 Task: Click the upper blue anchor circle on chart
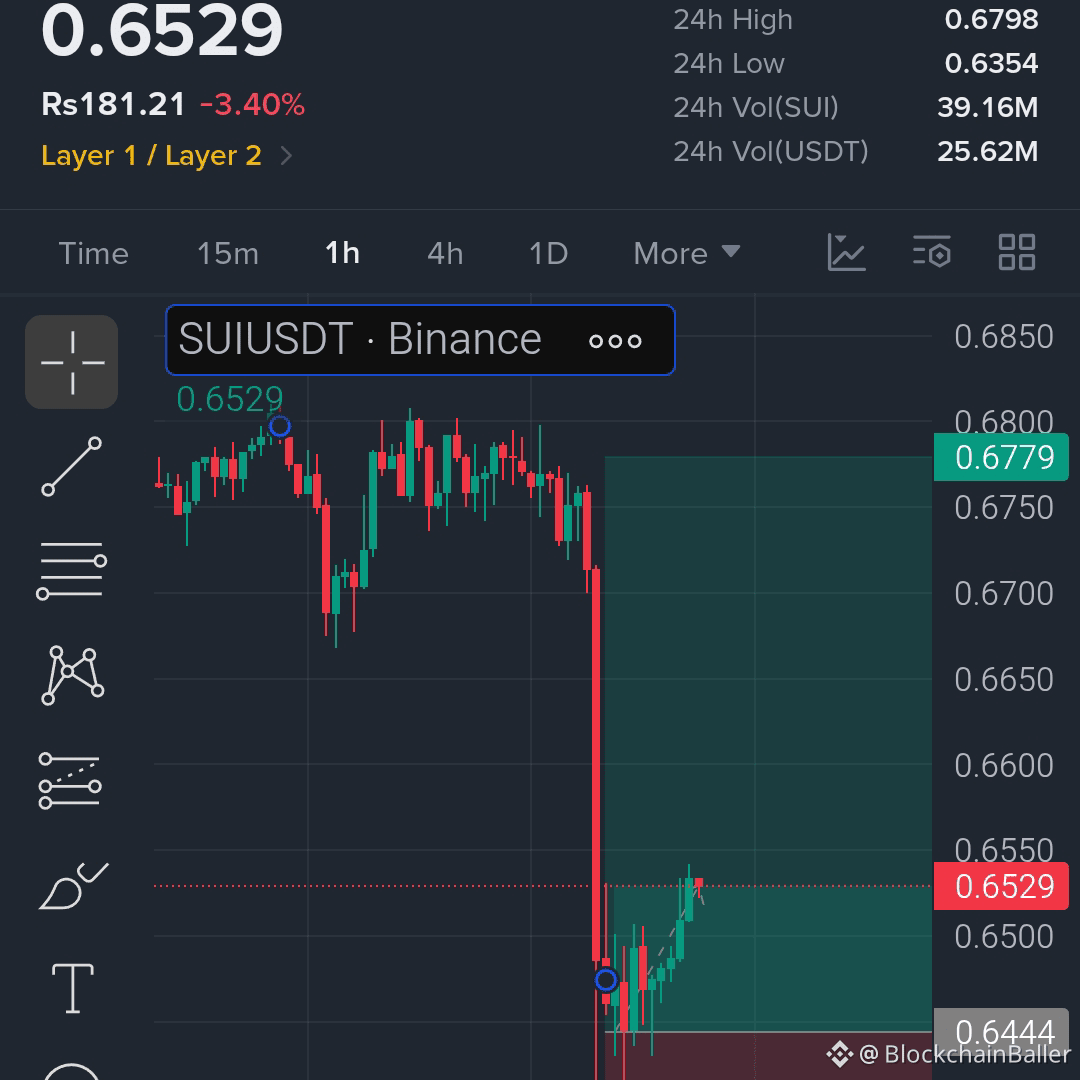click(x=280, y=426)
